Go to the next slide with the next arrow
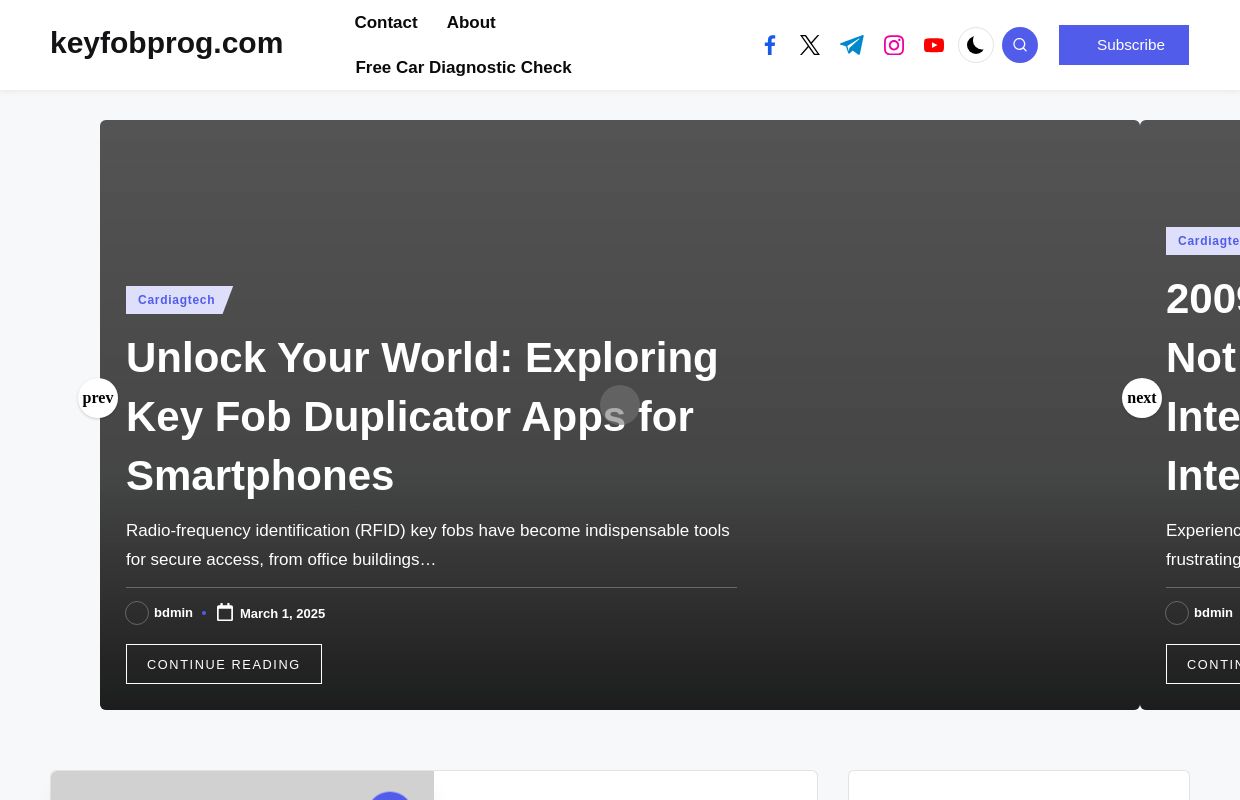Image resolution: width=1240 pixels, height=800 pixels. coord(1142,398)
